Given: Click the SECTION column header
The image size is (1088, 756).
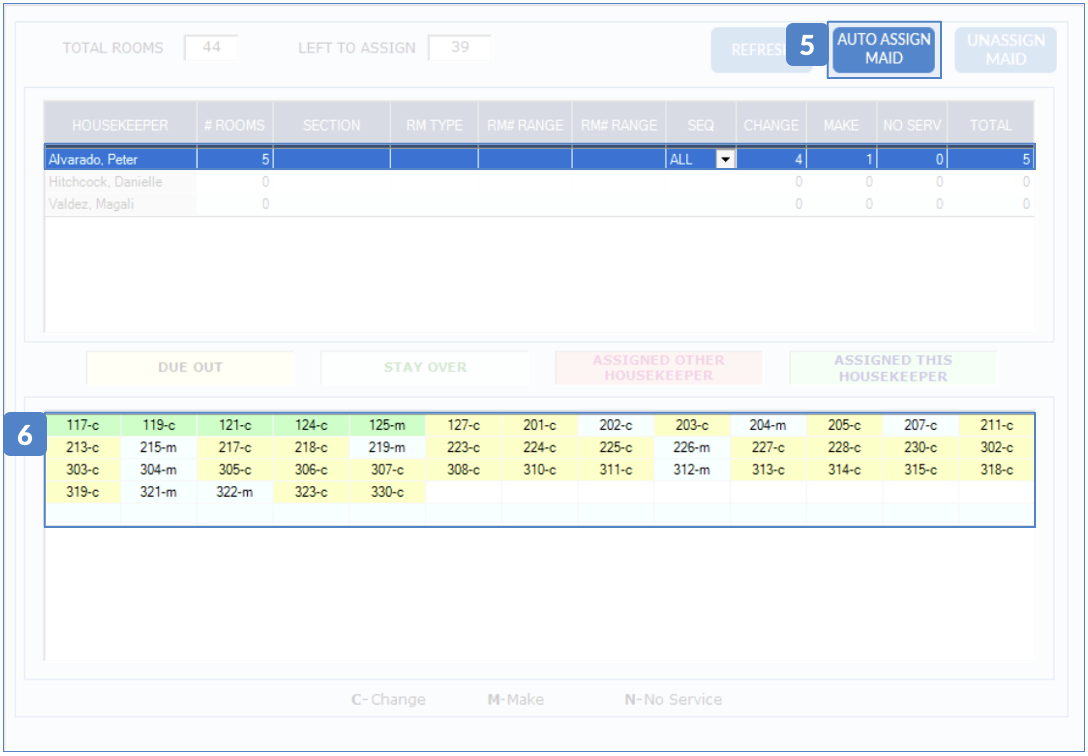Looking at the screenshot, I should pos(331,126).
